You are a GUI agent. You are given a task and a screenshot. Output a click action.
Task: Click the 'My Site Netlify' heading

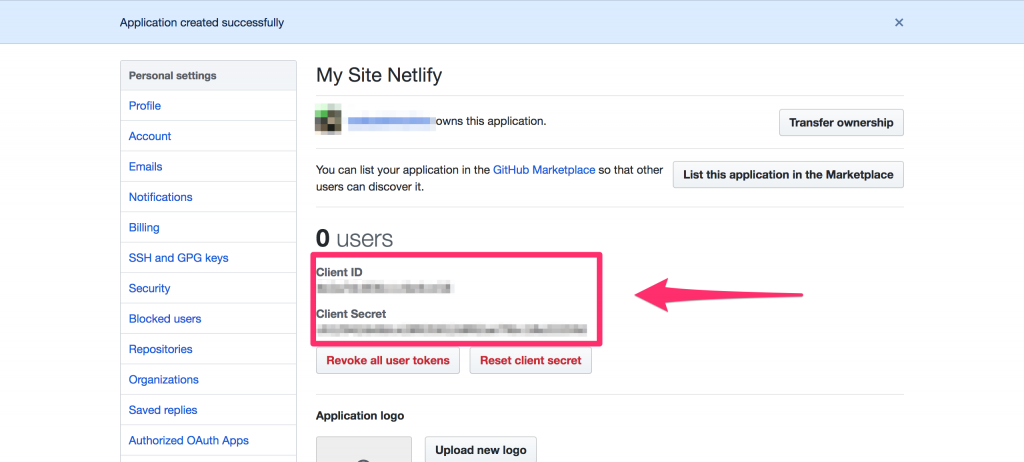pyautogui.click(x=379, y=75)
